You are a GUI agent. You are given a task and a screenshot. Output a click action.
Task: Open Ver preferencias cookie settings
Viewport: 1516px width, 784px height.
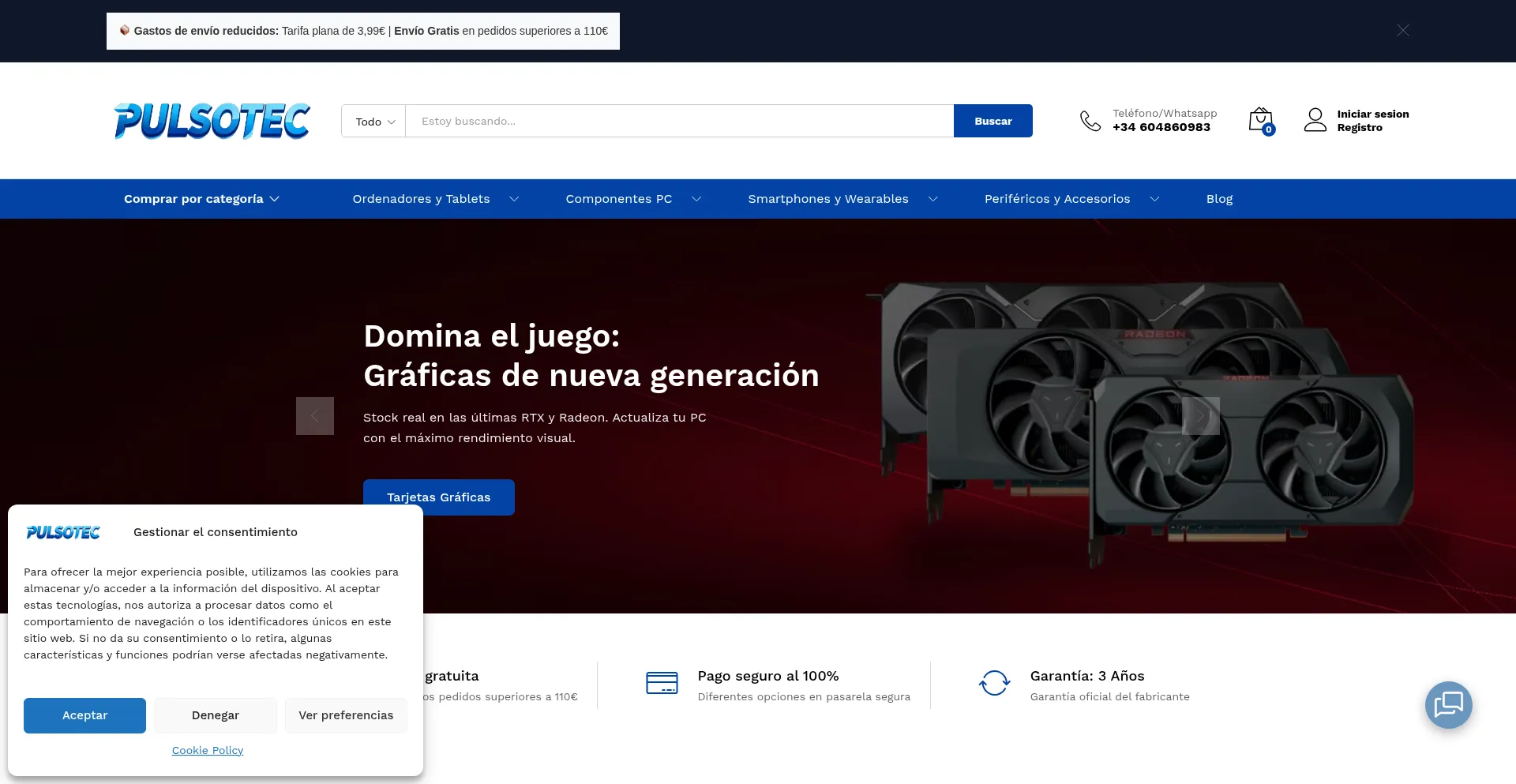click(346, 715)
